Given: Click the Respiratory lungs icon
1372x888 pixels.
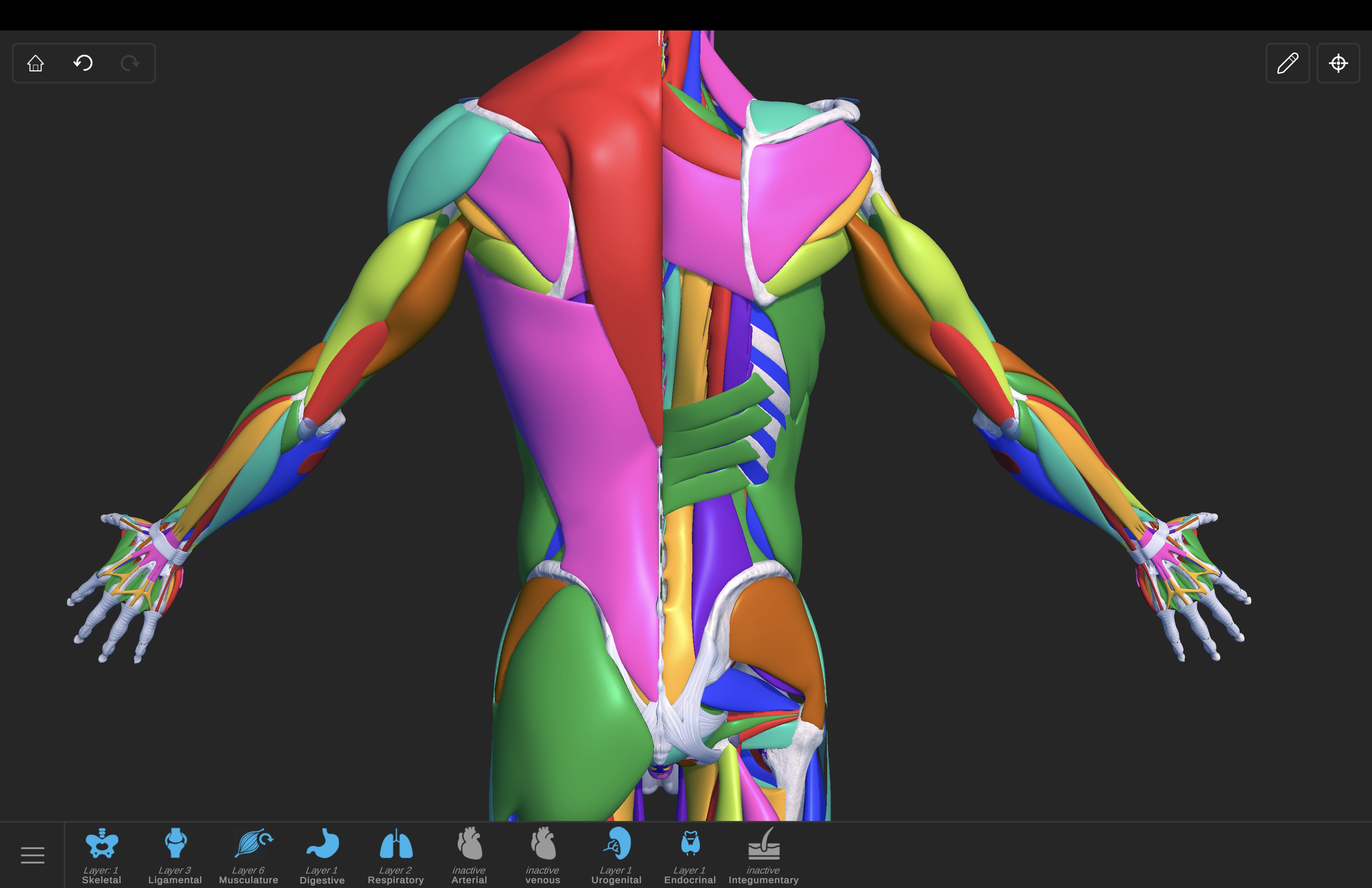Looking at the screenshot, I should coord(396,844).
